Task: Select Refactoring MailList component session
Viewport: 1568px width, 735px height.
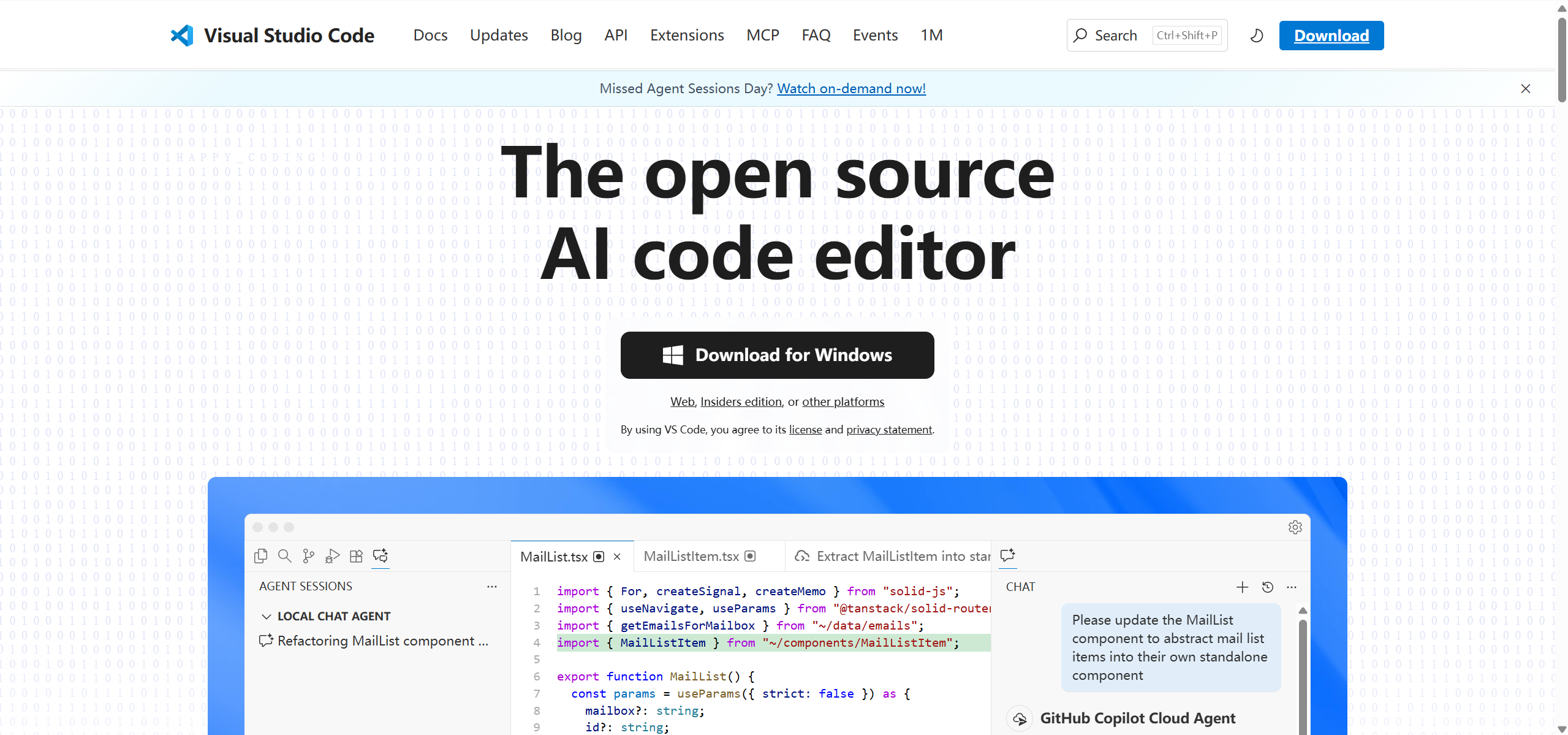Action: [x=382, y=641]
